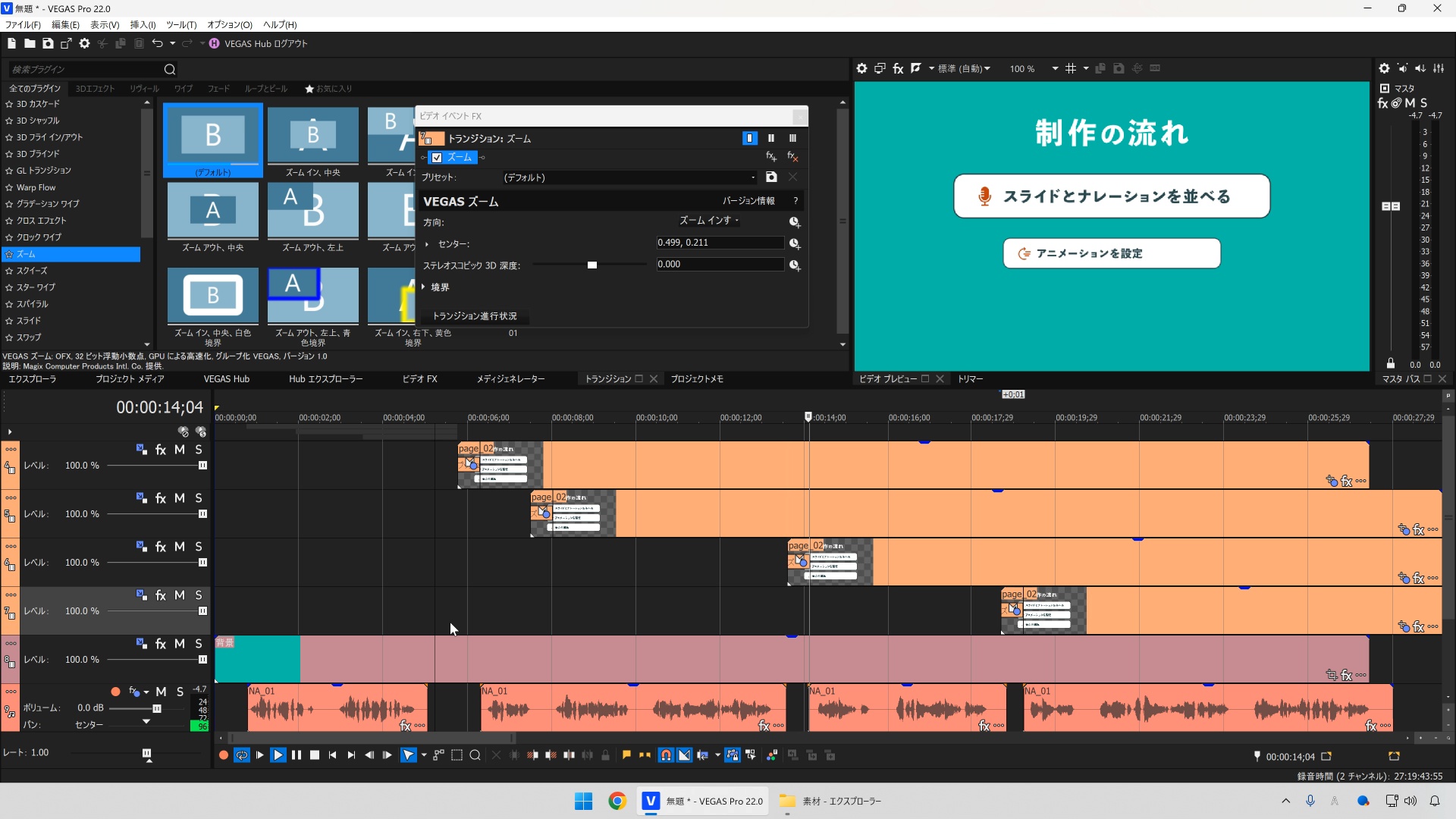Open mixing console icon in master bus
Image resolution: width=1456 pixels, height=819 pixels.
1439,69
